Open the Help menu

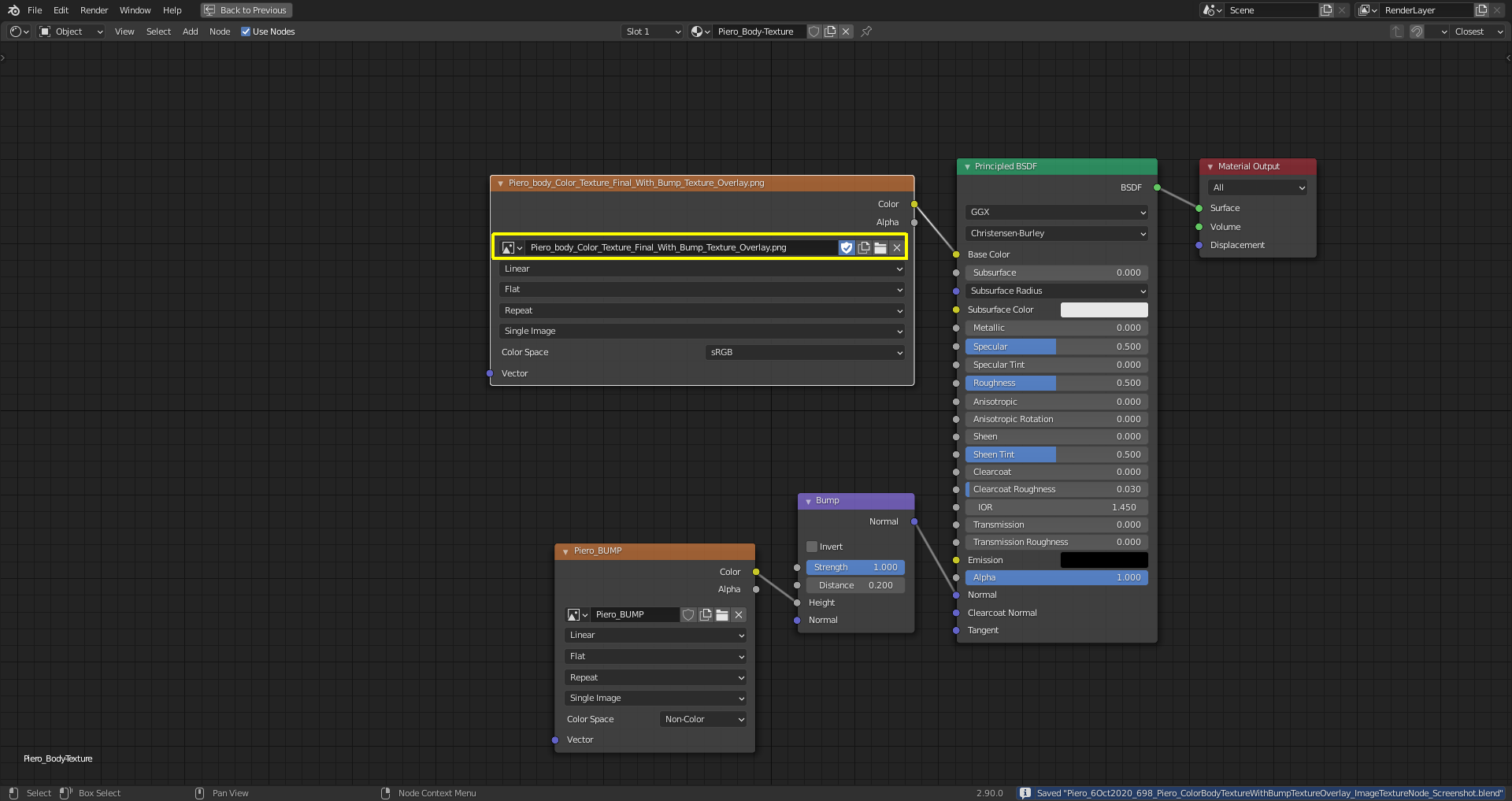(x=172, y=10)
